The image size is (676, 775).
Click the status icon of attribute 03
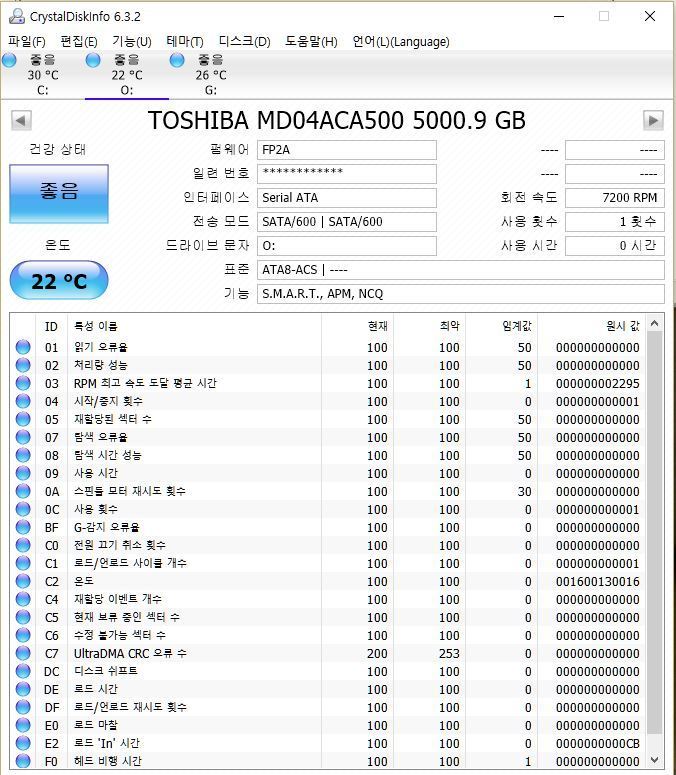[x=23, y=383]
